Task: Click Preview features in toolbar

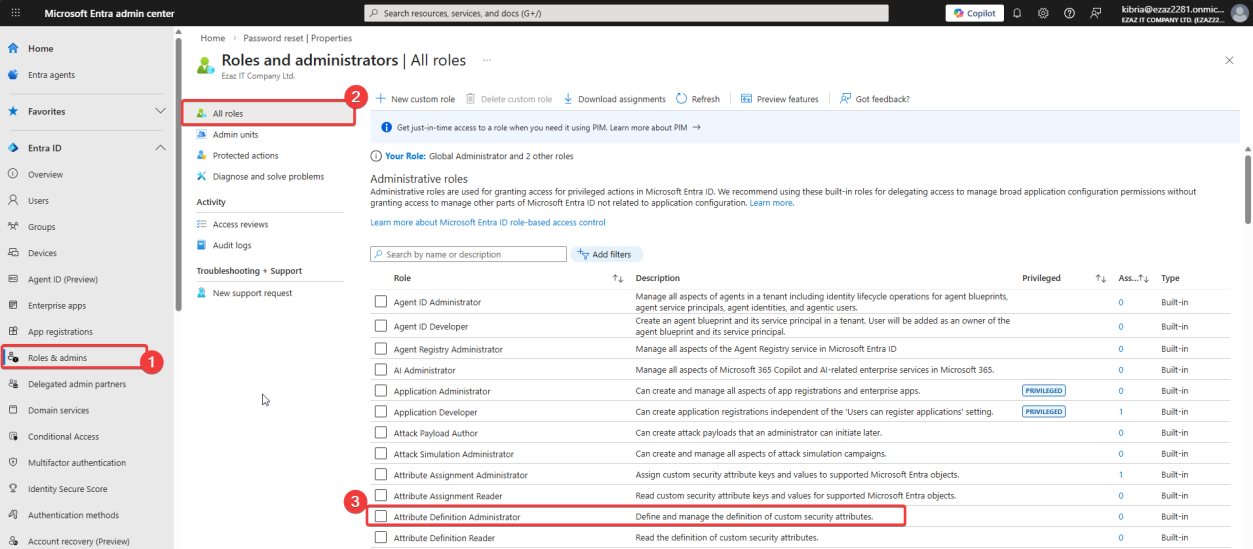Action: point(779,99)
